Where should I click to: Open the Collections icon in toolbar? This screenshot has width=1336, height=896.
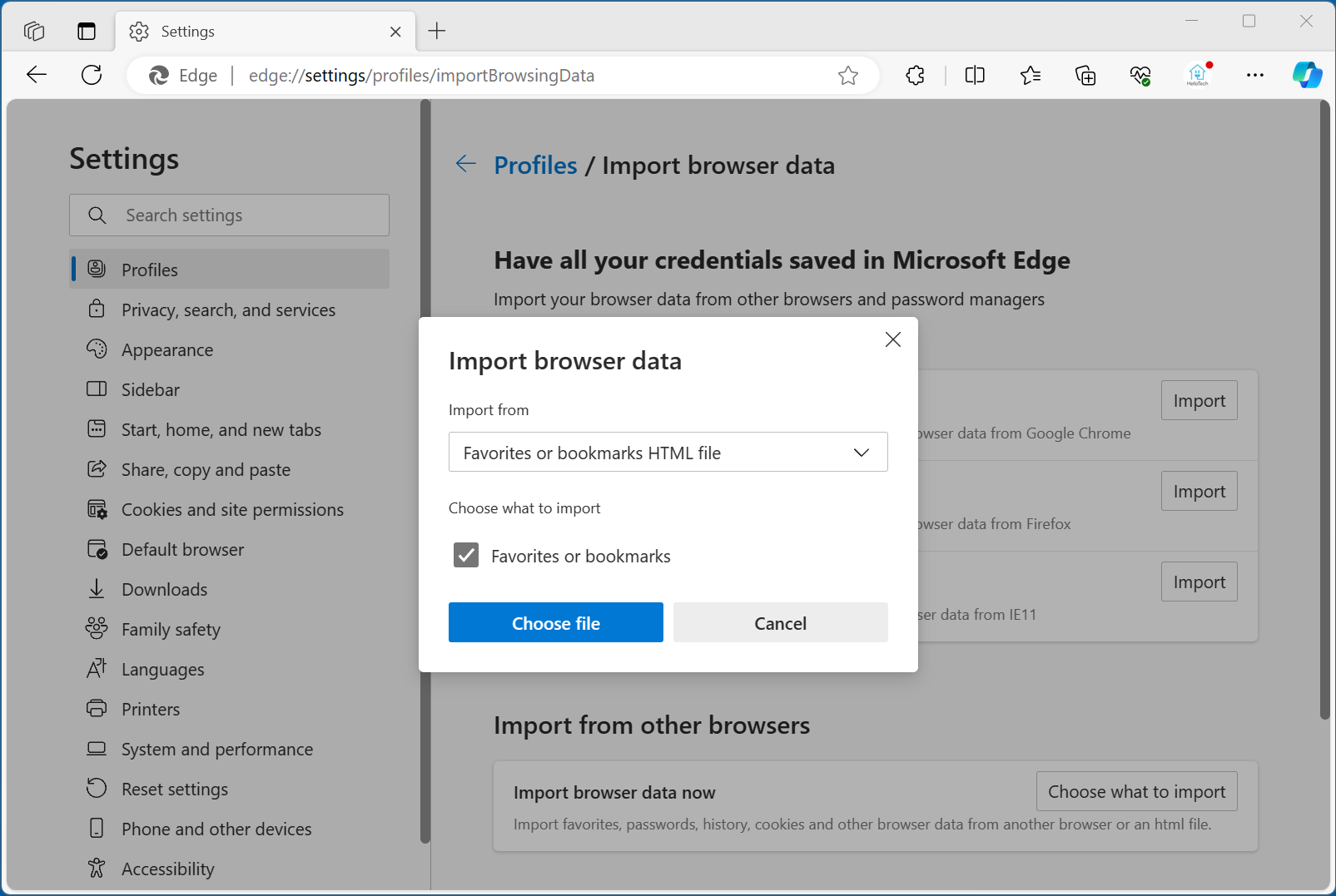point(1085,75)
